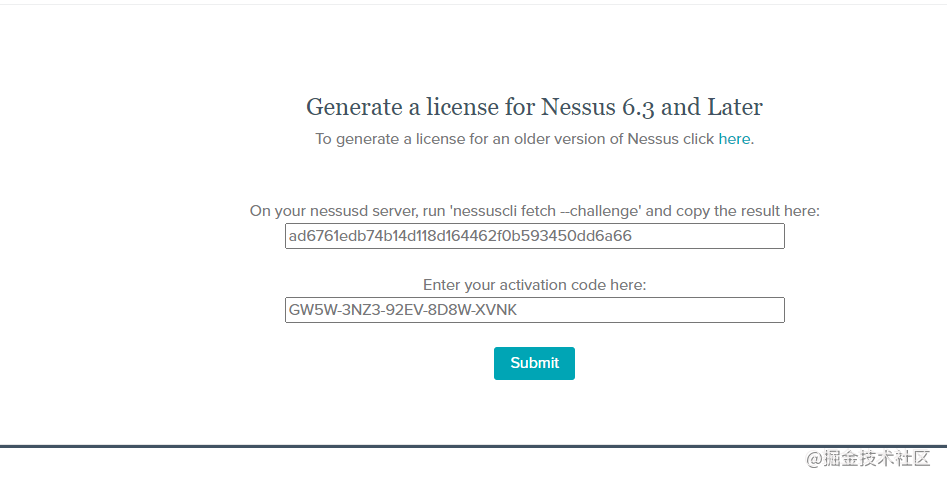Viewport: 947px width, 484px height.
Task: Click the 'On your nessusd server' instruction label
Action: point(330,211)
